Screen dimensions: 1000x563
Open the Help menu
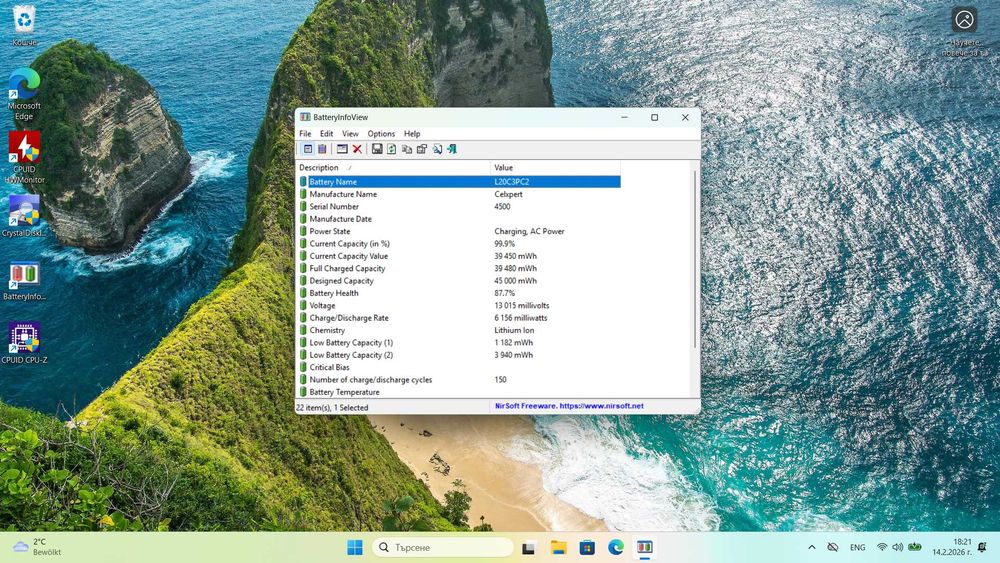tap(412, 134)
